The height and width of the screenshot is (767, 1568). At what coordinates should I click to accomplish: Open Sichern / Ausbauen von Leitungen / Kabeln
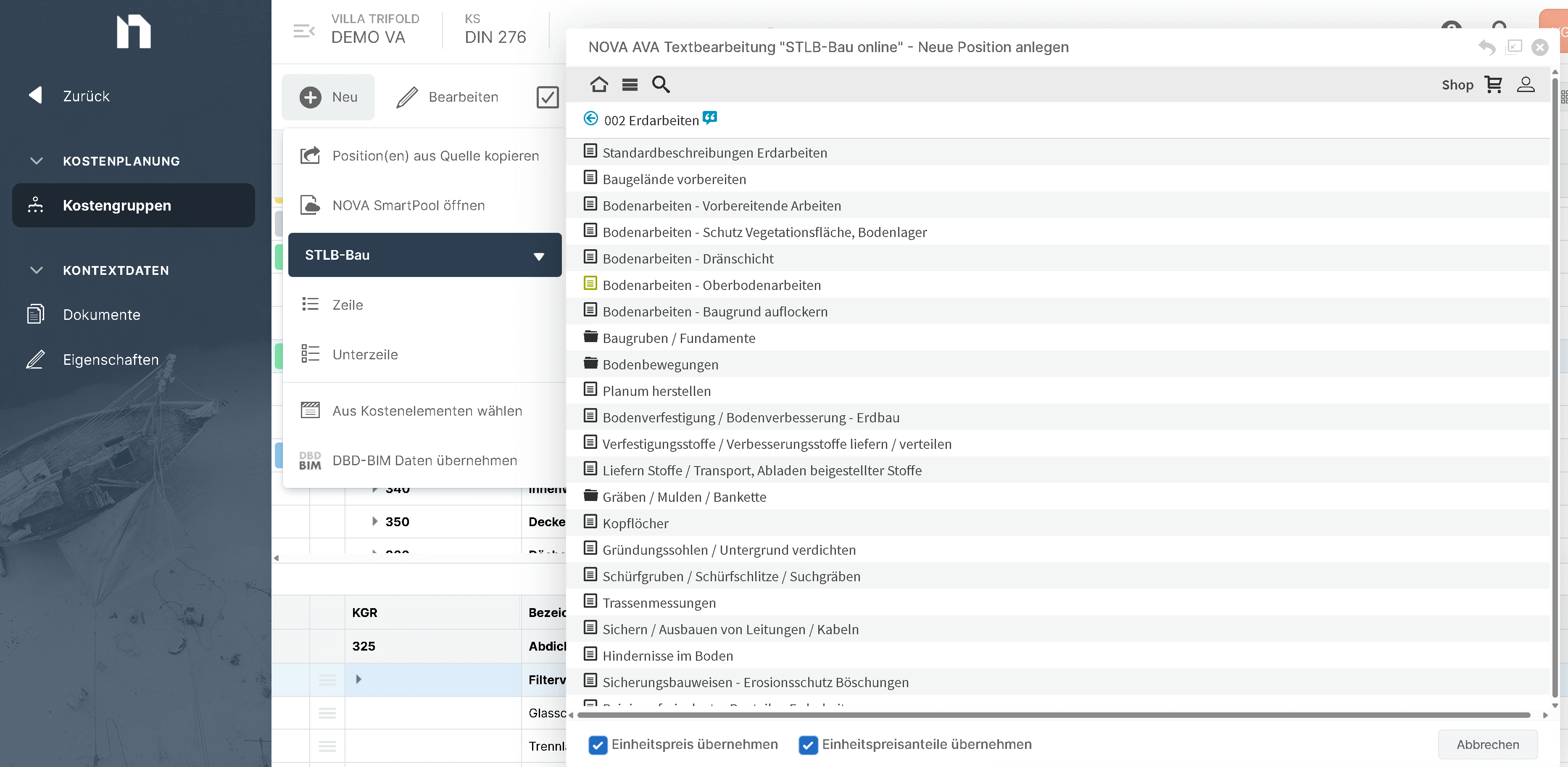(x=730, y=630)
